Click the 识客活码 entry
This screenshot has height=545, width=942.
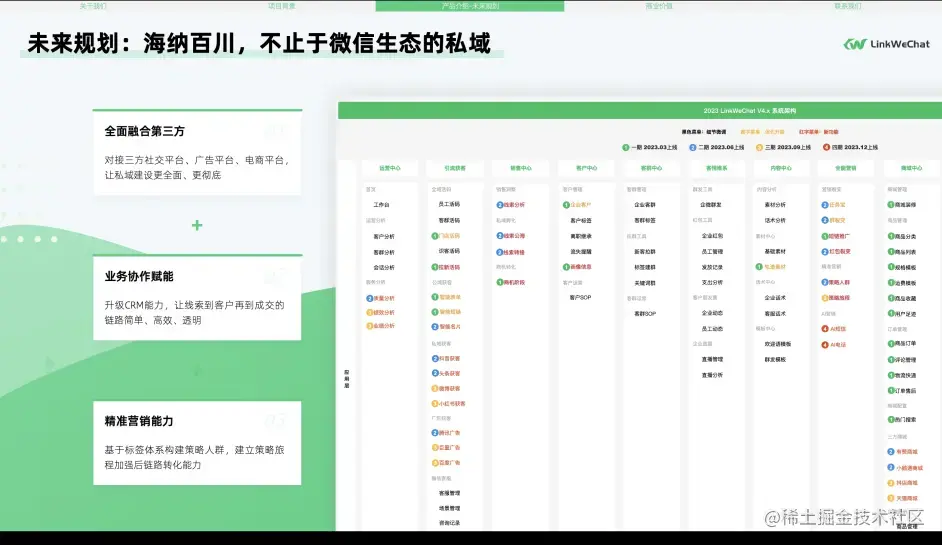tap(449, 251)
